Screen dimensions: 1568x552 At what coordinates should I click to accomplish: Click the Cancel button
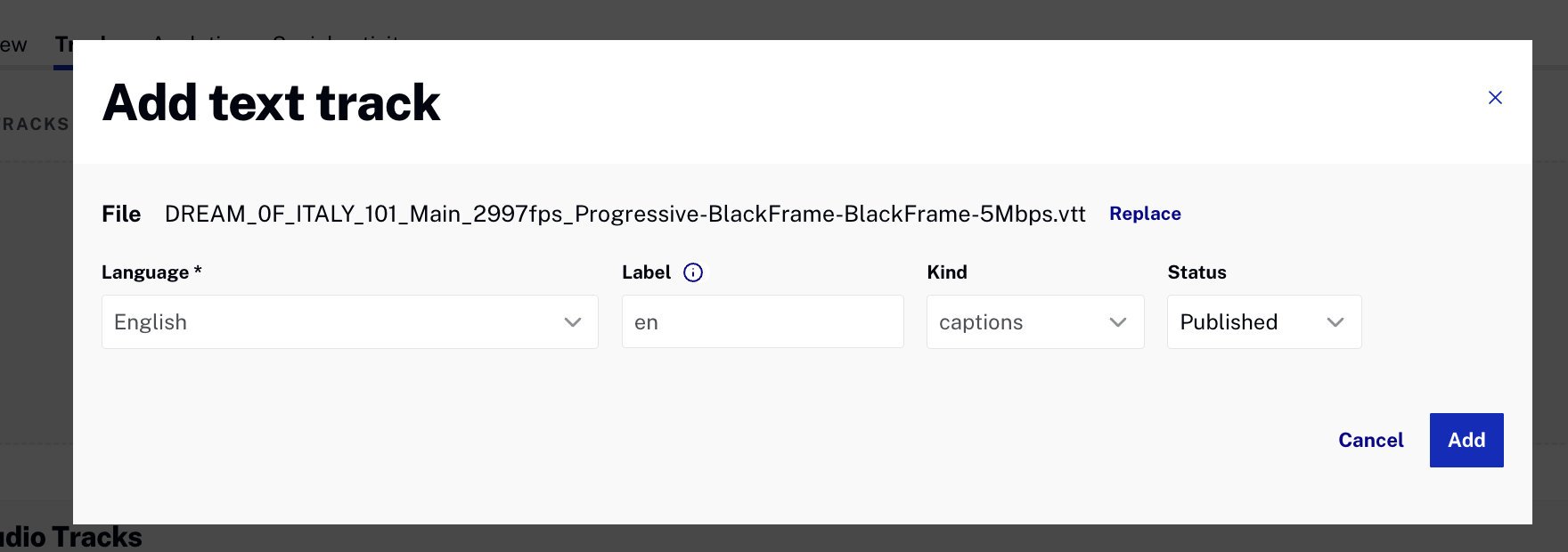click(x=1370, y=440)
